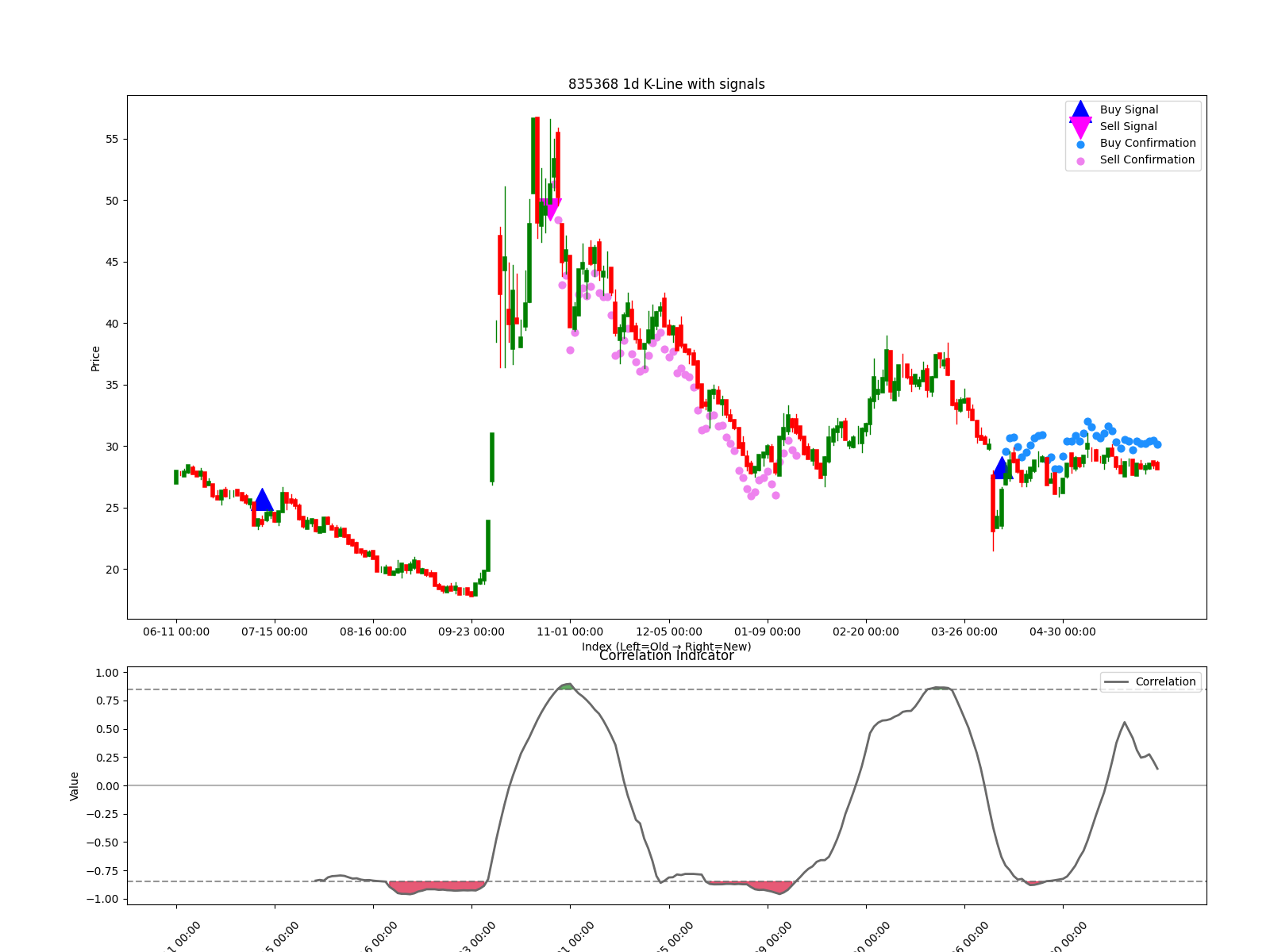Image resolution: width=1270 pixels, height=952 pixels.
Task: Click blue dot icon in legend
Action: tap(1080, 144)
